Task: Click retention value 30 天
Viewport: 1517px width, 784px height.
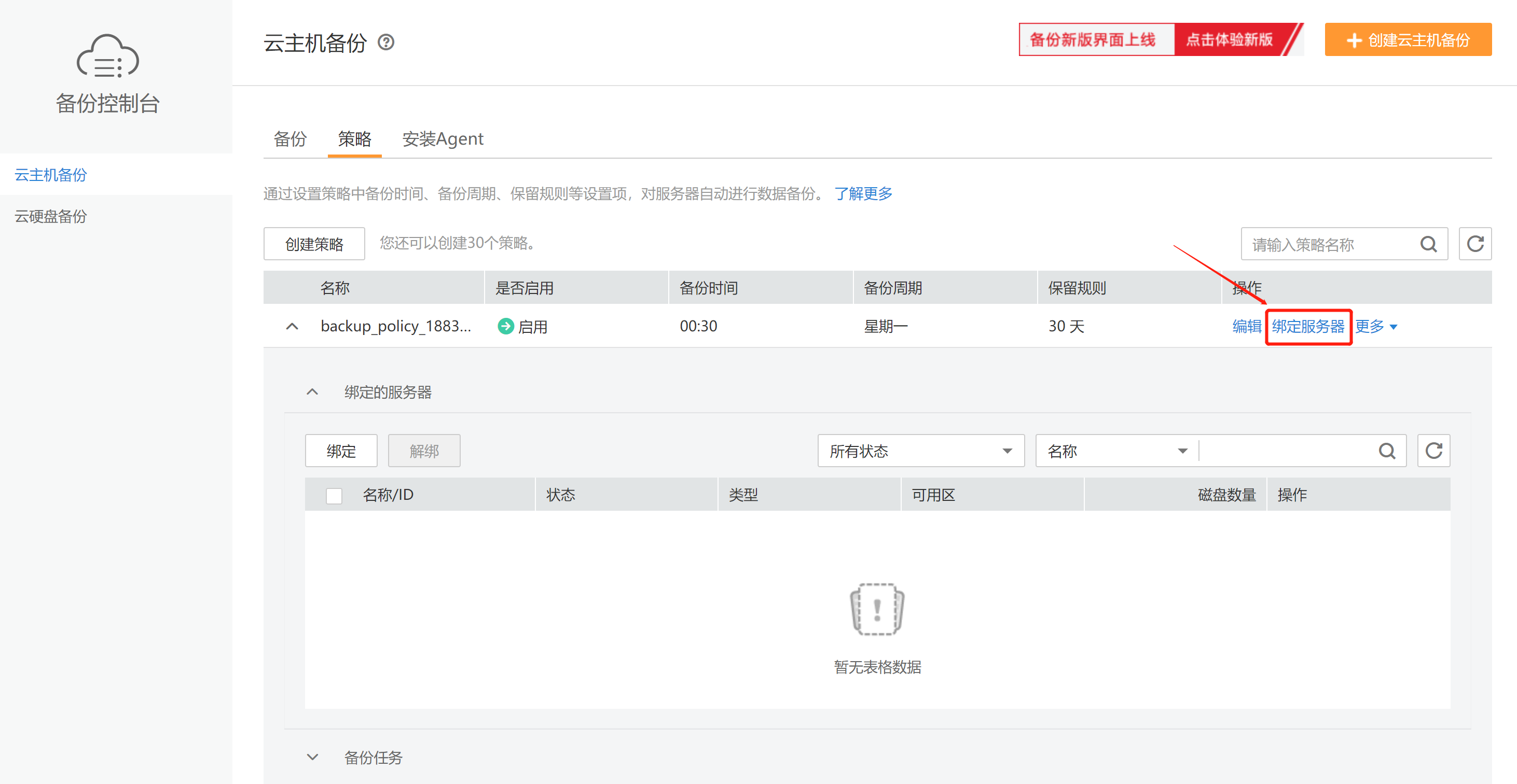Action: 1066,326
